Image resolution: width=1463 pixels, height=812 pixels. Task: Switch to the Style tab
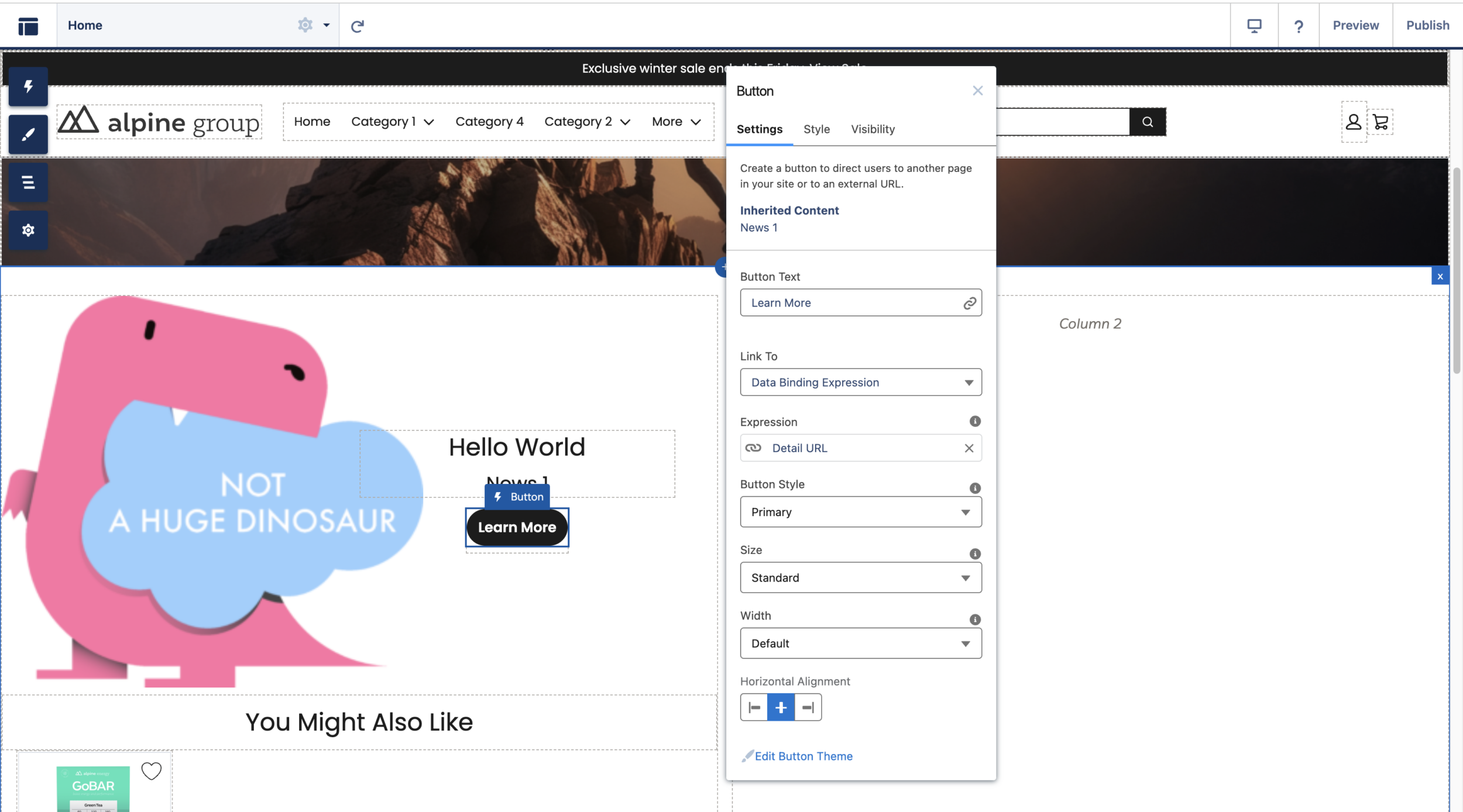coord(816,129)
